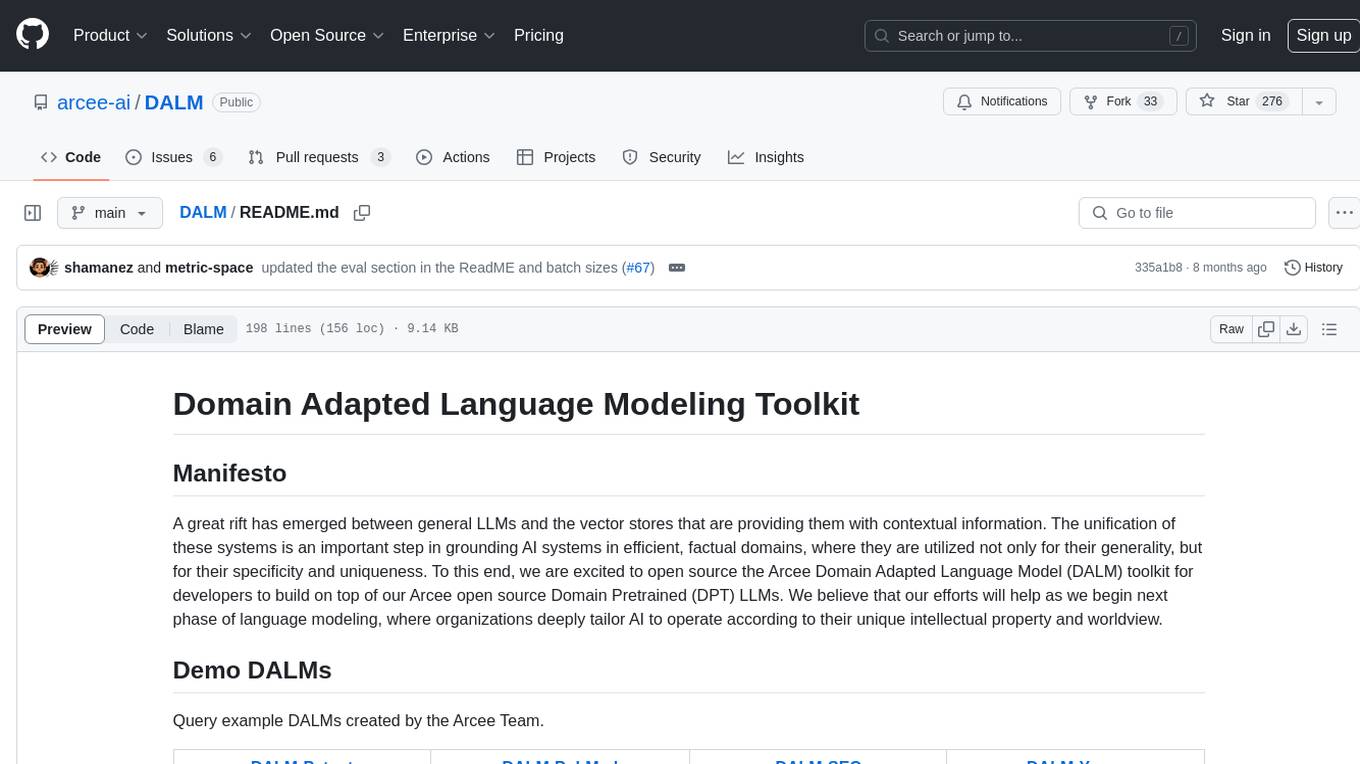The height and width of the screenshot is (764, 1360).
Task: Open more file actions ellipsis menu
Action: [1344, 213]
